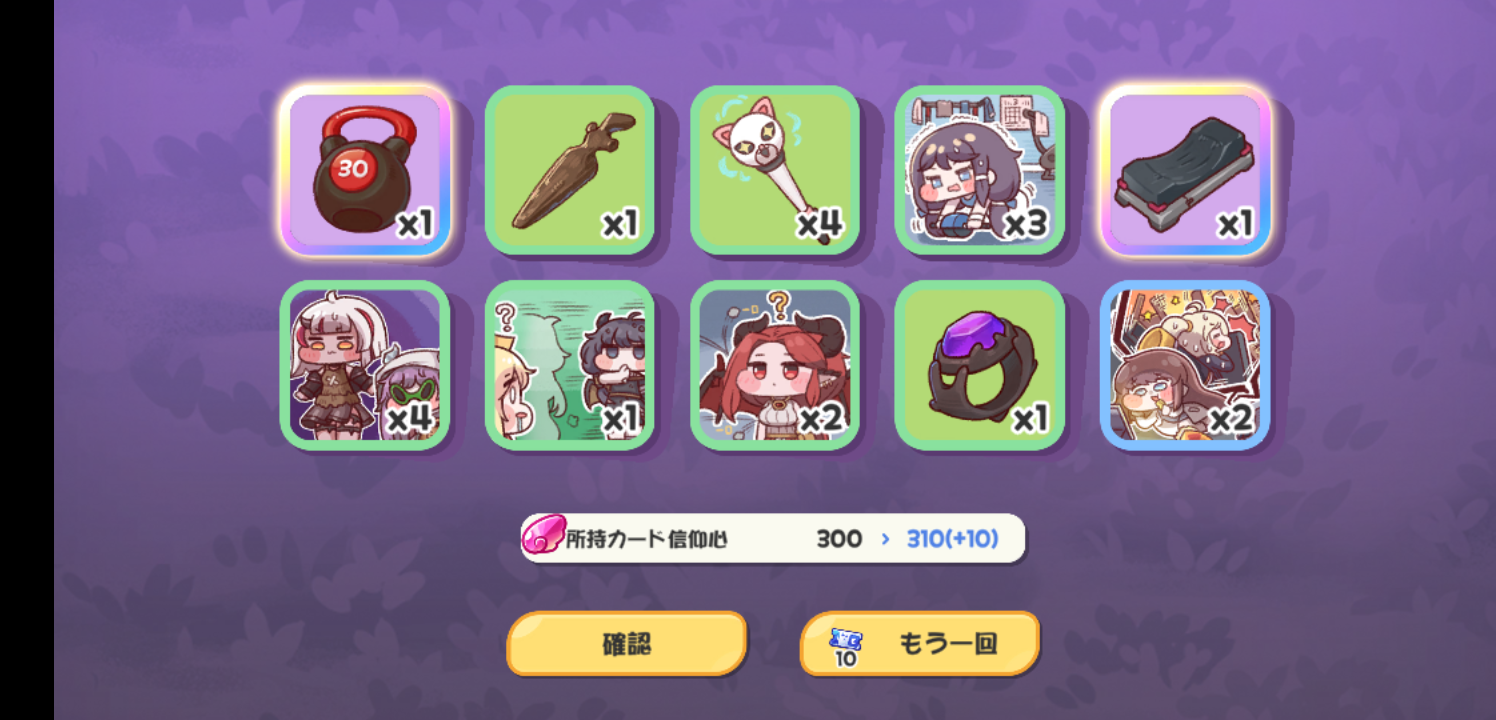The image size is (1496, 720).
Task: Tap the 310(+10) updated faith value
Action: tap(952, 539)
